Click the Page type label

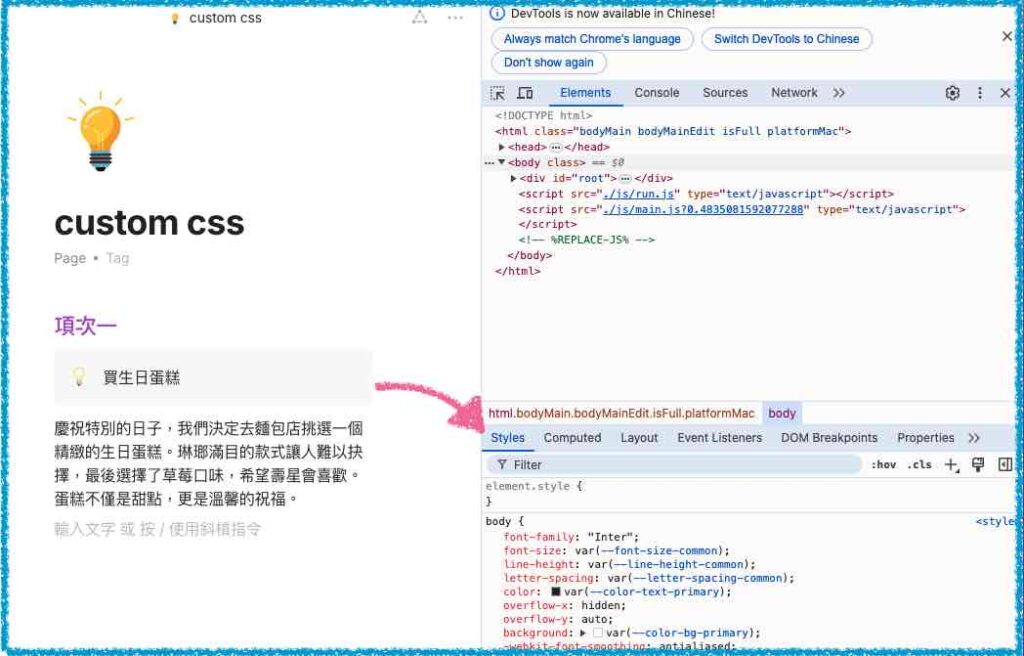click(70, 258)
